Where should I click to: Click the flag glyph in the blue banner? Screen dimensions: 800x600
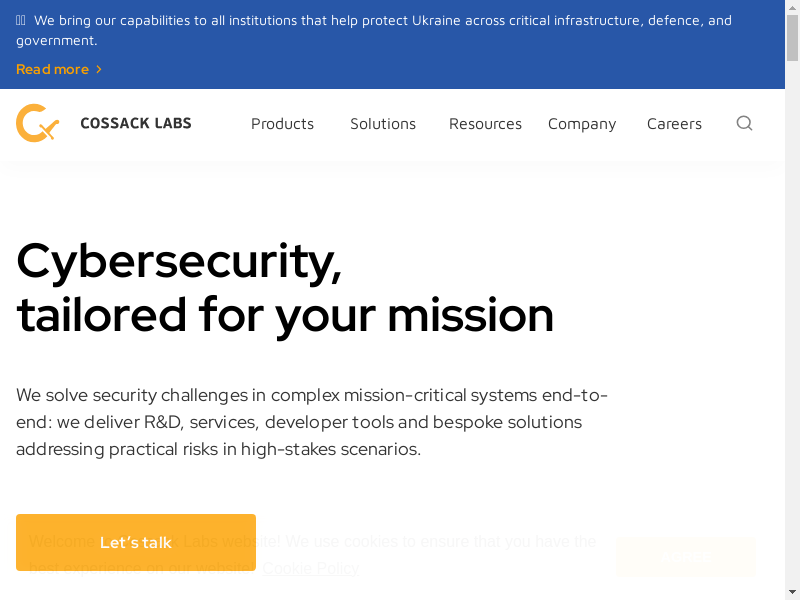point(21,20)
